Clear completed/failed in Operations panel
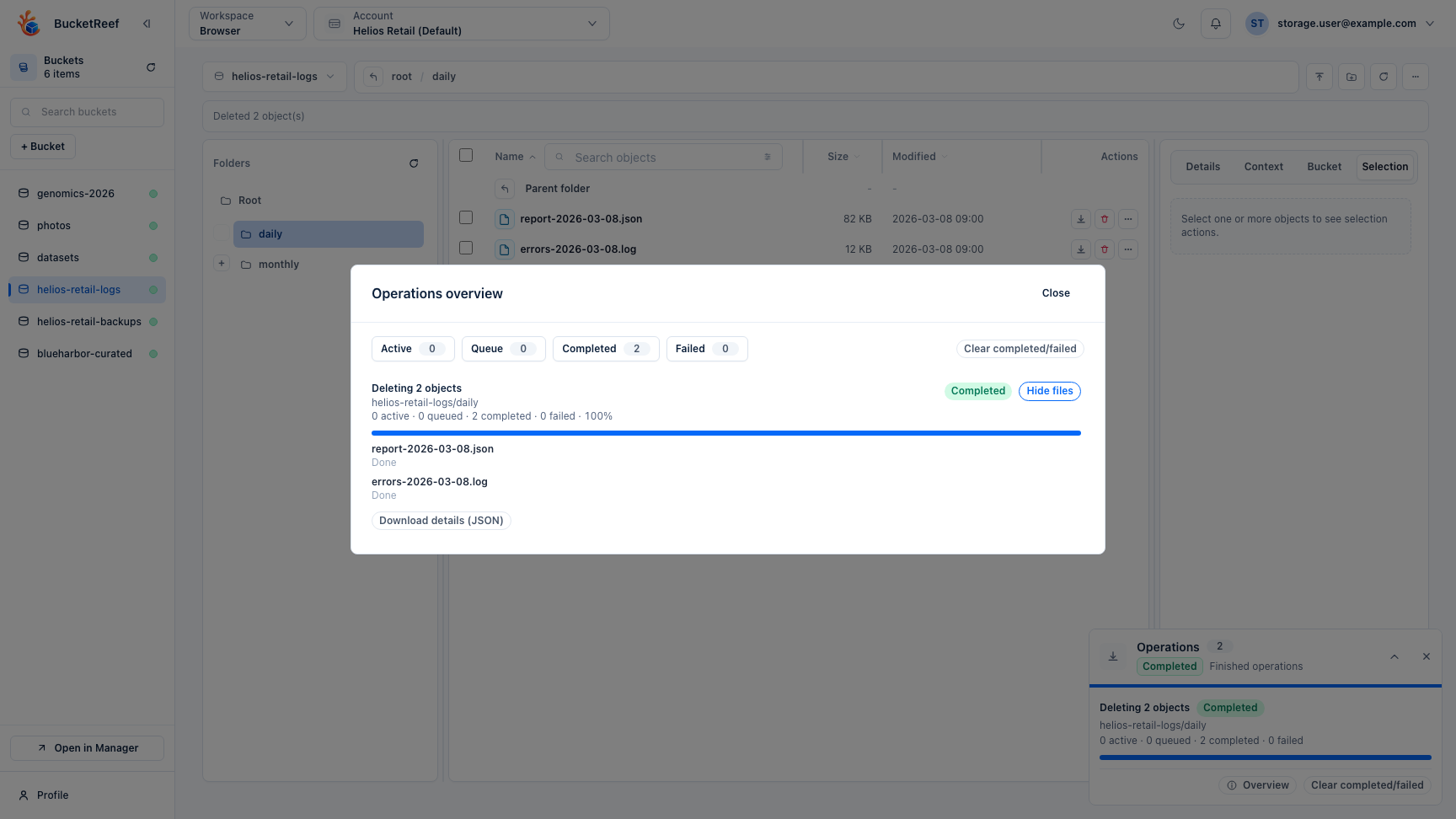 (1368, 785)
